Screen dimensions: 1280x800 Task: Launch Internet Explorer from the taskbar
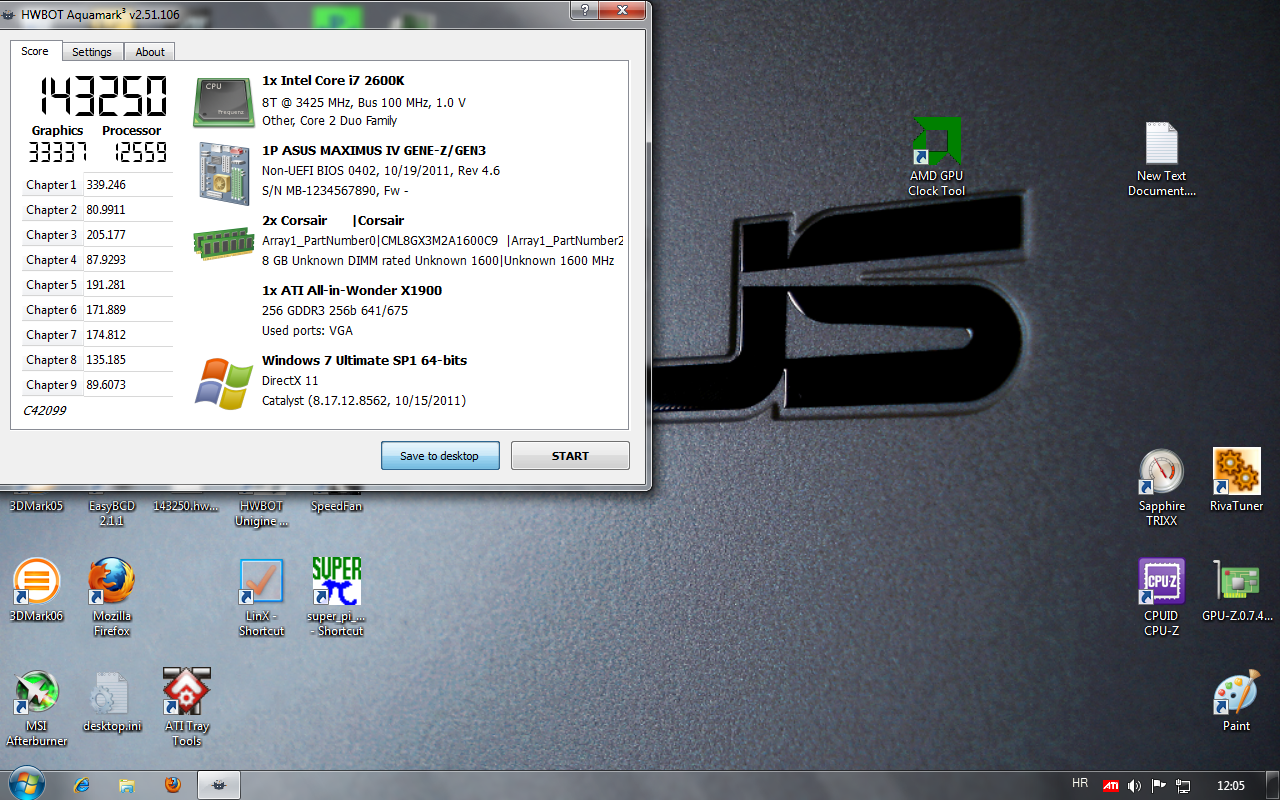[x=83, y=785]
